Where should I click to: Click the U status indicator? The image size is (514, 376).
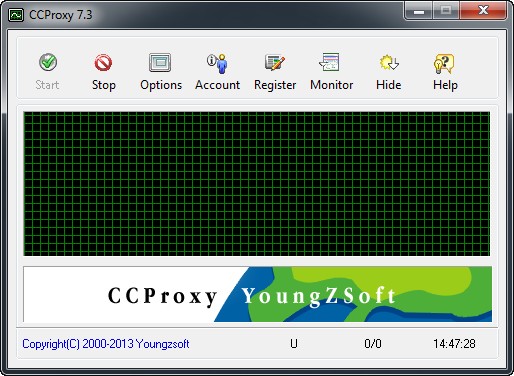pyautogui.click(x=294, y=344)
